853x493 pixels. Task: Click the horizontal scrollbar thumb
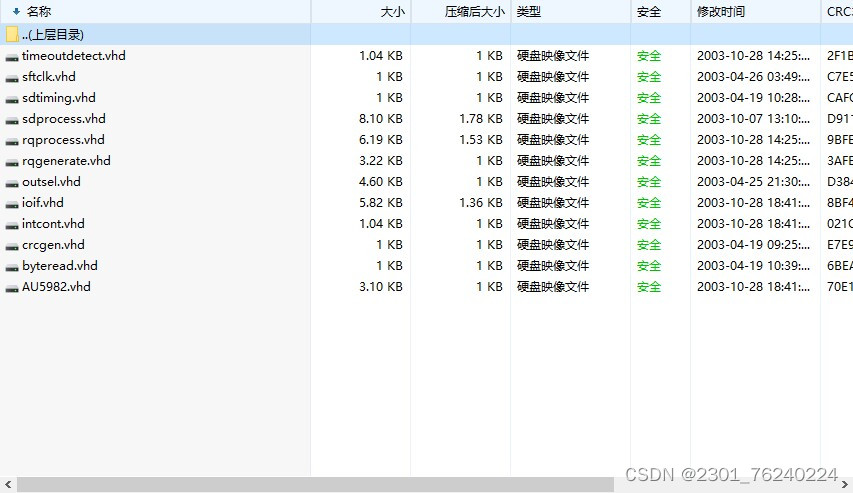tap(316, 484)
